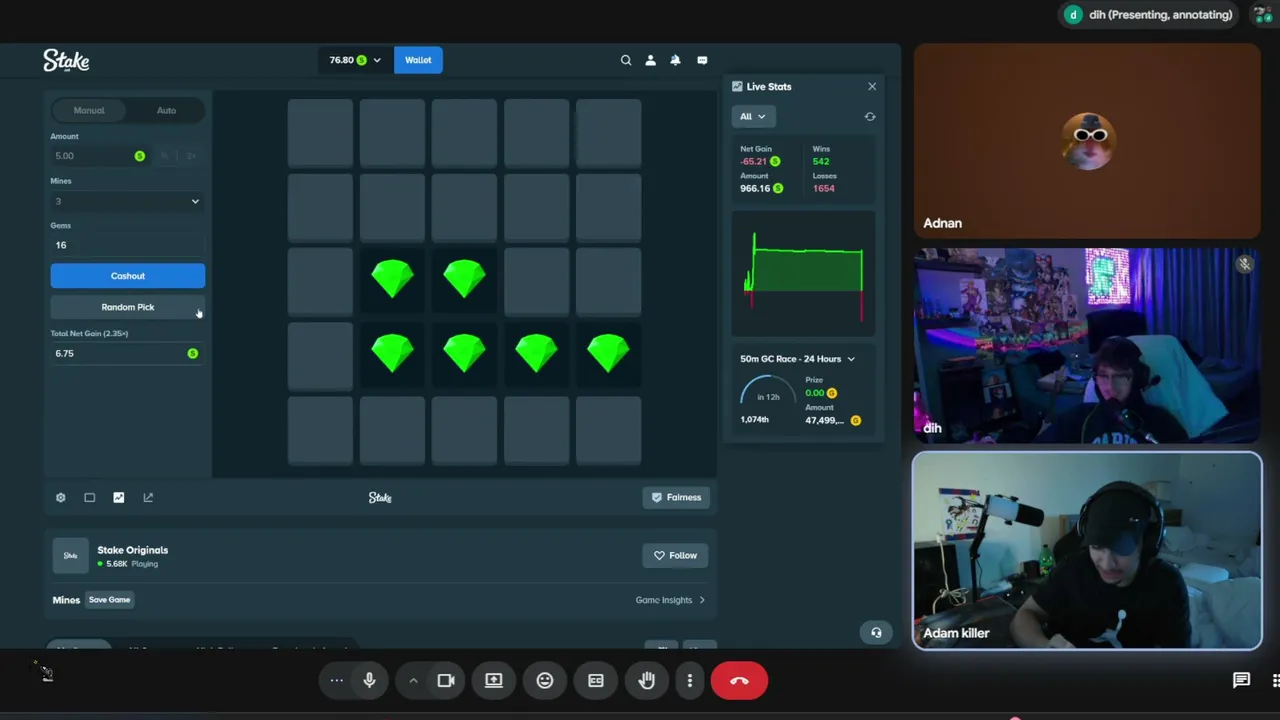Viewport: 1280px width, 720px height.
Task: Reveal the last tile of the top row
Action: [x=608, y=133]
